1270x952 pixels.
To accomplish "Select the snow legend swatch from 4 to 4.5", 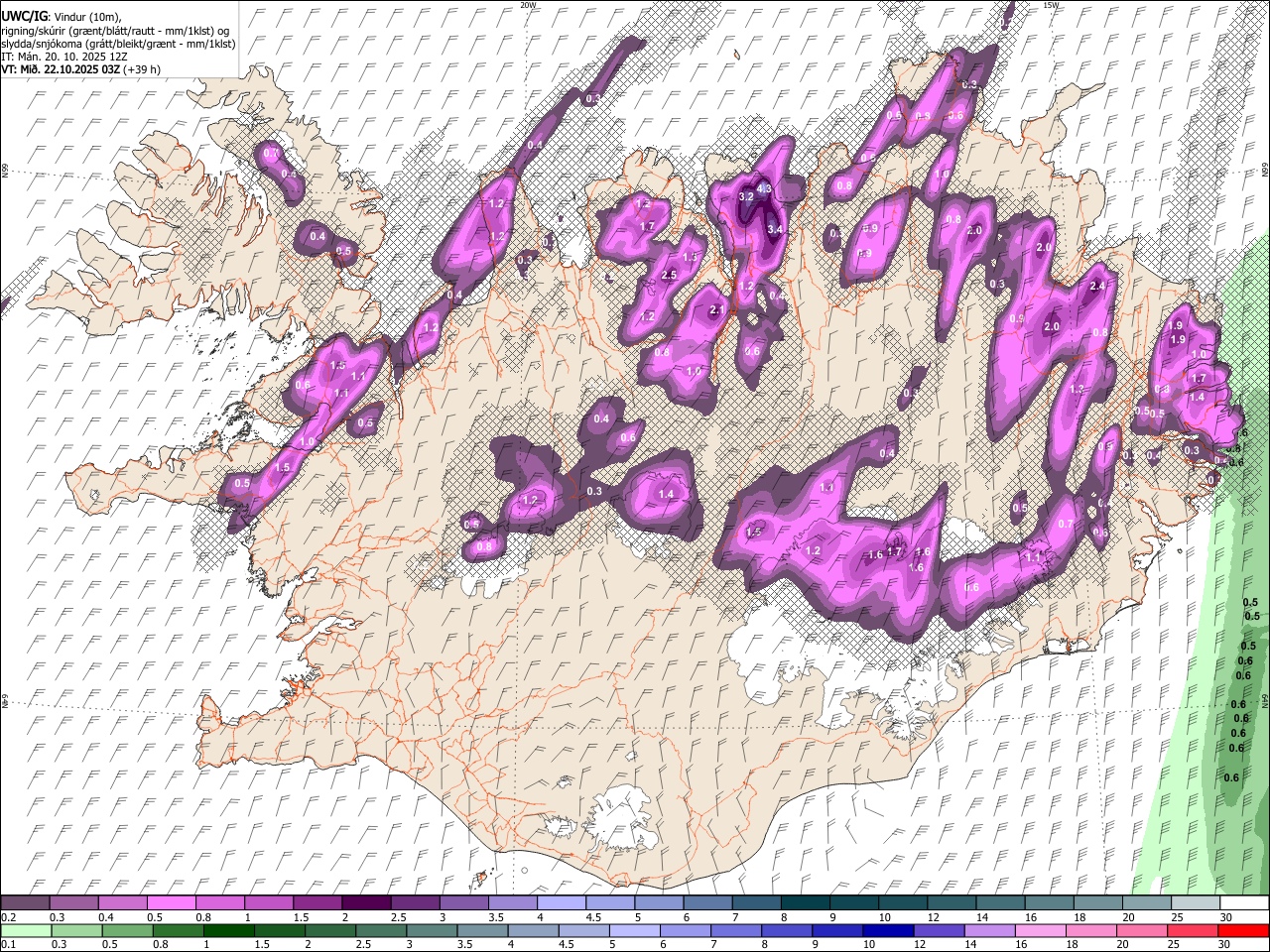I will 561,903.
